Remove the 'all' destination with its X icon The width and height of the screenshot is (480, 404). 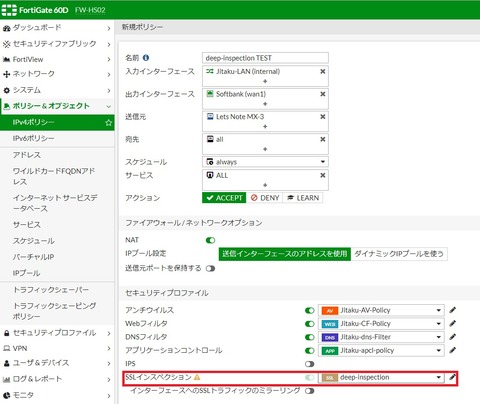323,139
